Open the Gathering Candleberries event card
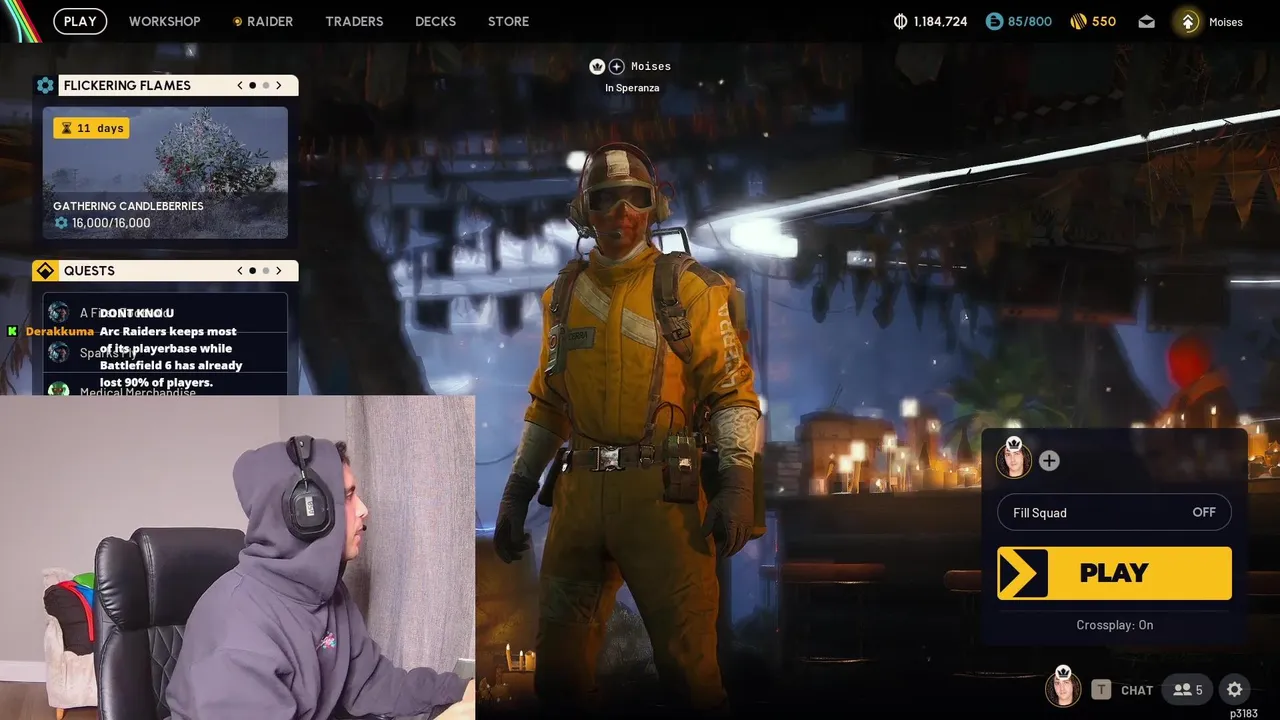Screen dimensions: 1280x720 tap(165, 173)
